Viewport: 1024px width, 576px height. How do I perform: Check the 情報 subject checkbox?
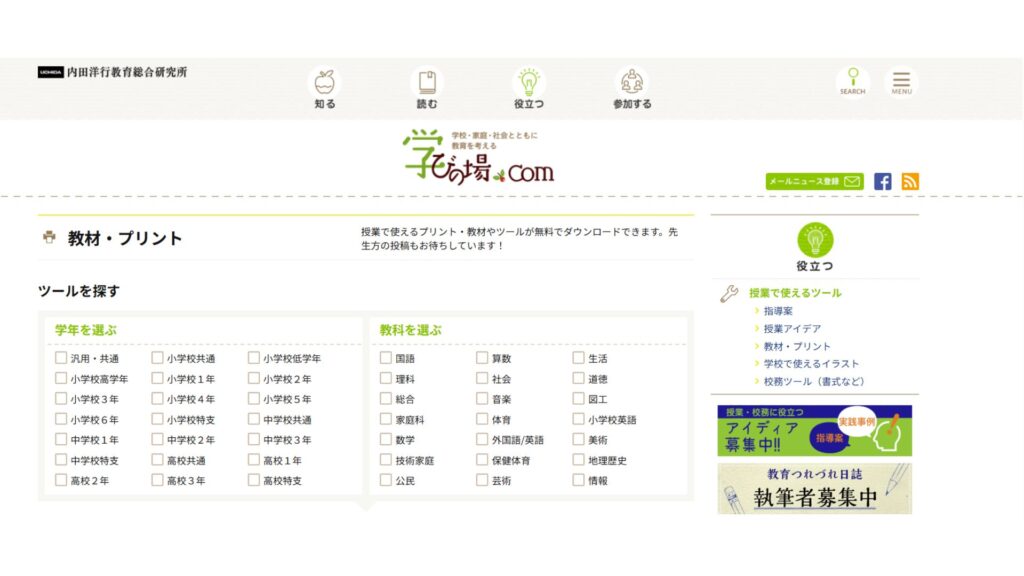(579, 480)
